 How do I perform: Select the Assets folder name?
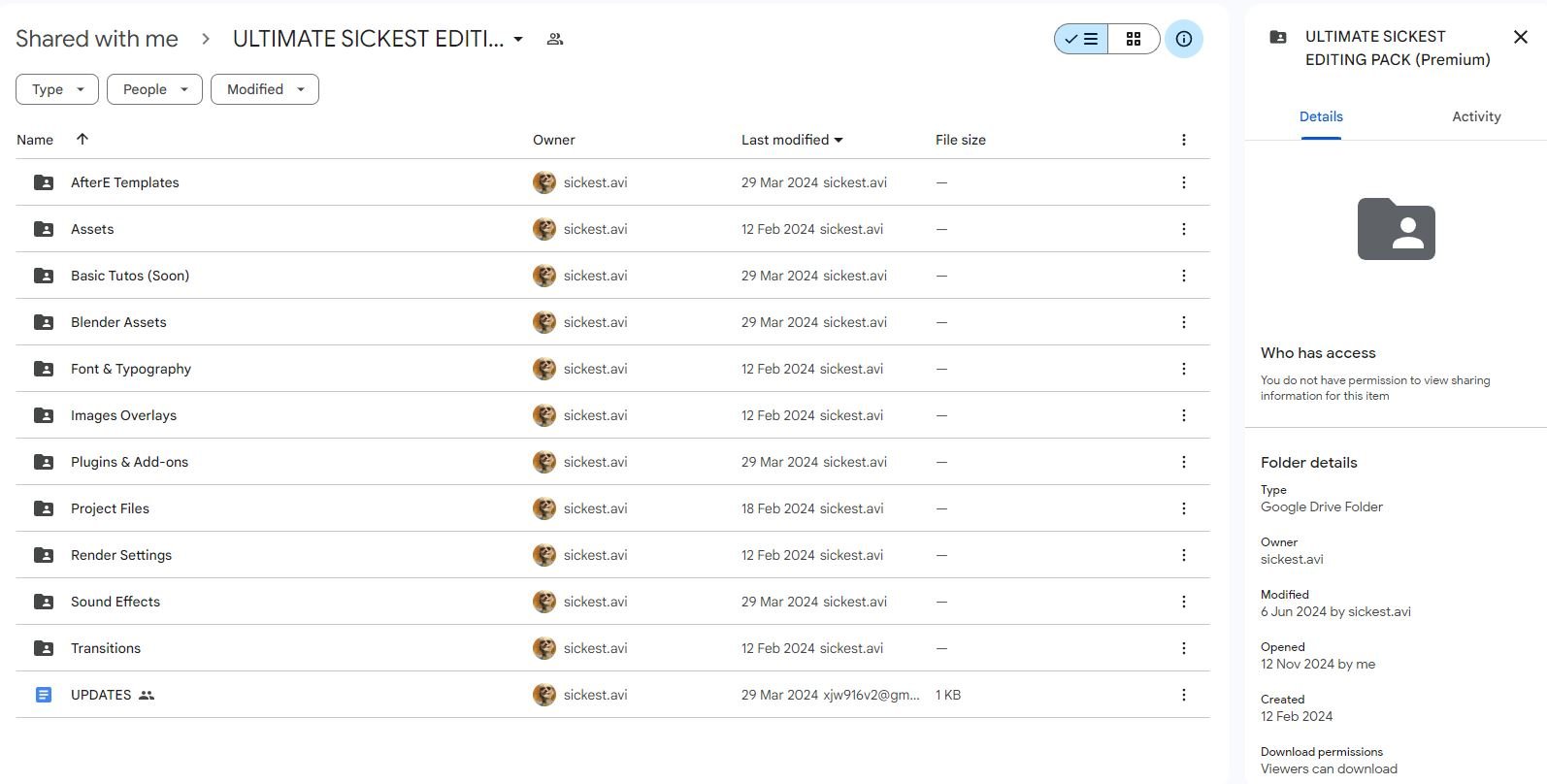pyautogui.click(x=92, y=229)
